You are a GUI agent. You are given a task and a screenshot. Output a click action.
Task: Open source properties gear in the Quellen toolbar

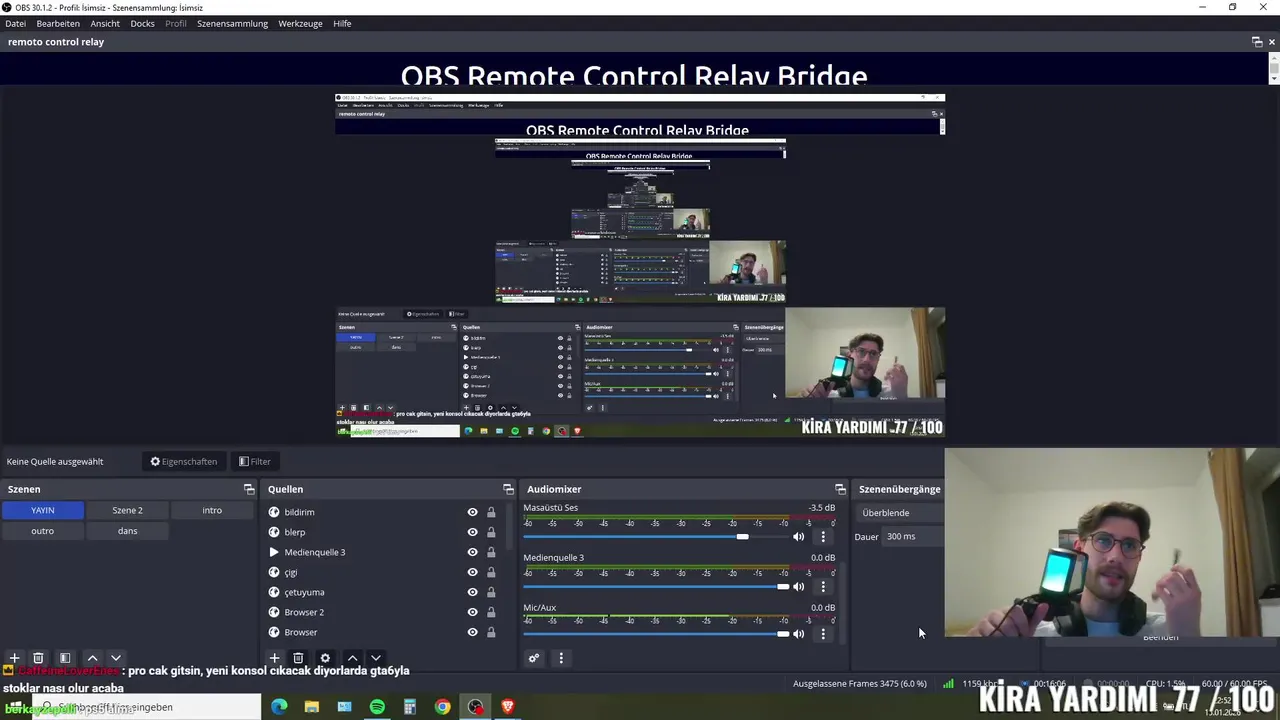[x=325, y=658]
